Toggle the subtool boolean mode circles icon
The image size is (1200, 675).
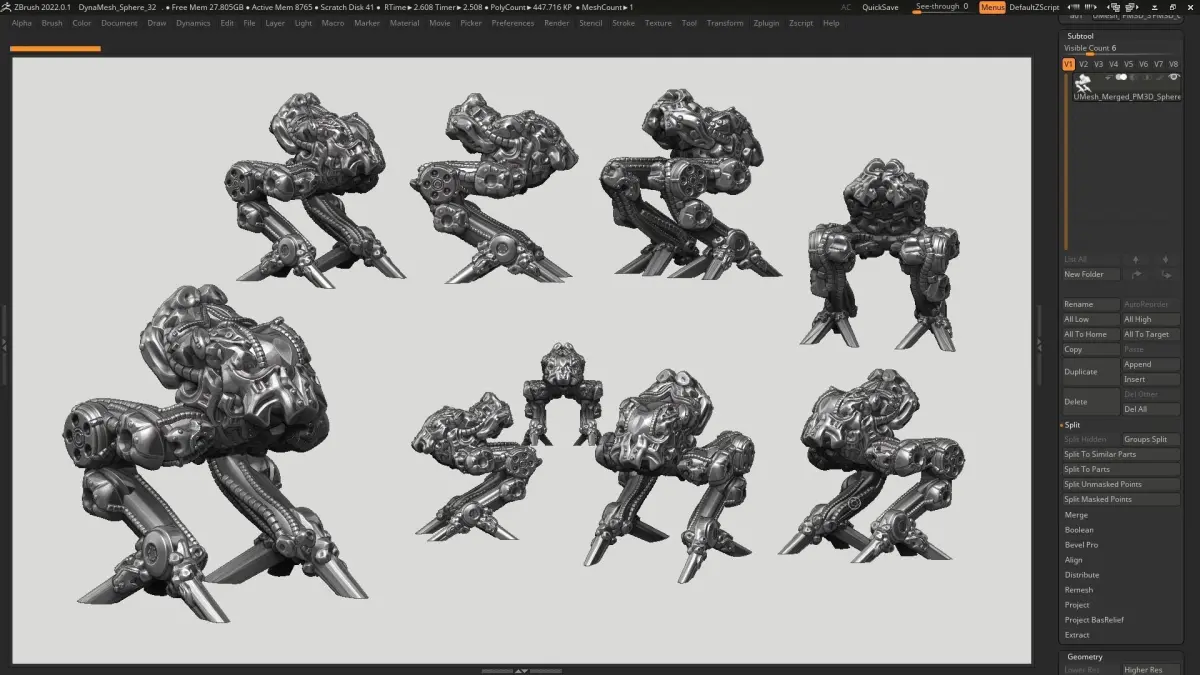pos(1121,77)
